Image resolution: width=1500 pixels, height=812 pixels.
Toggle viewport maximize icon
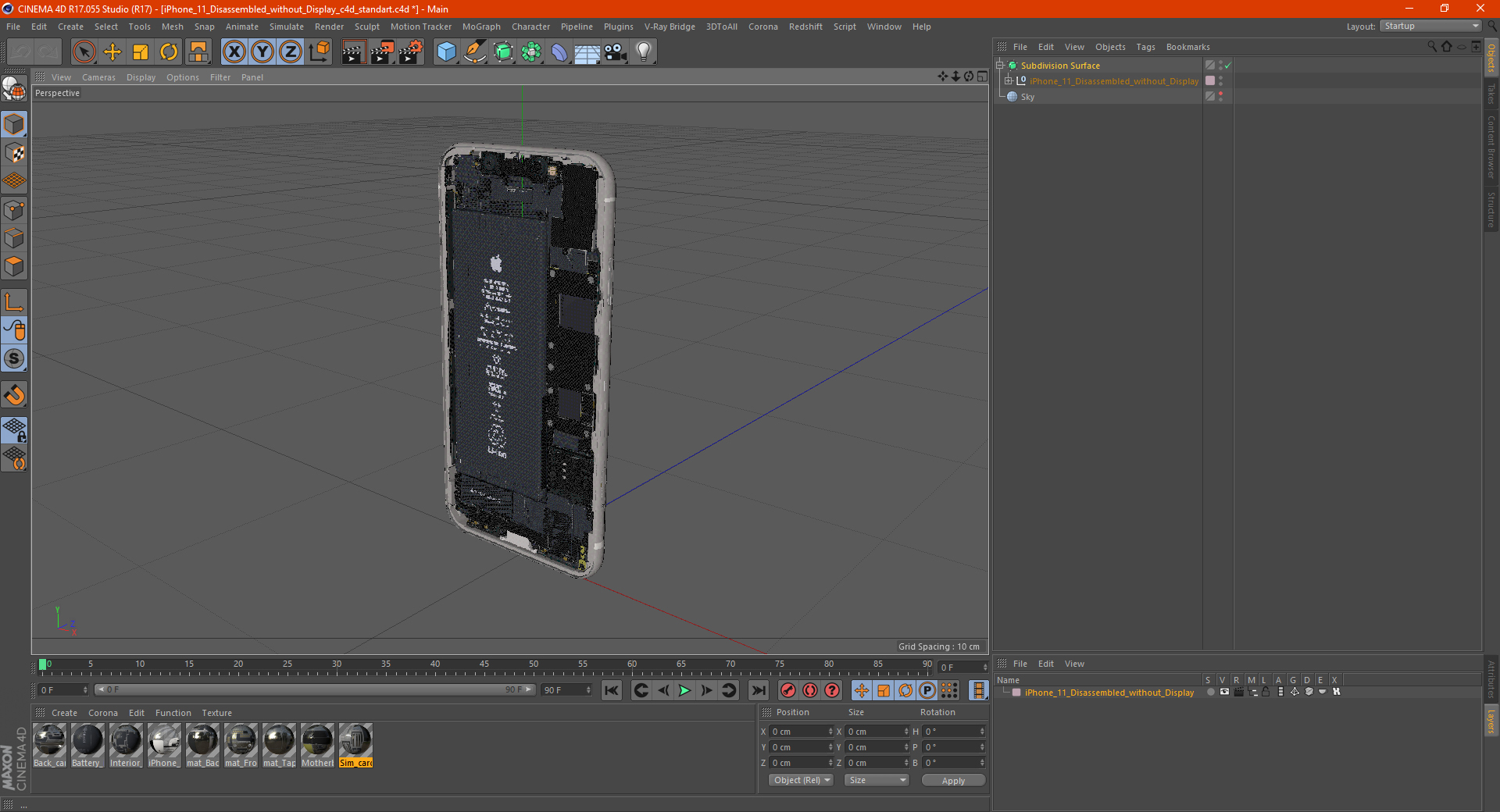[x=982, y=77]
